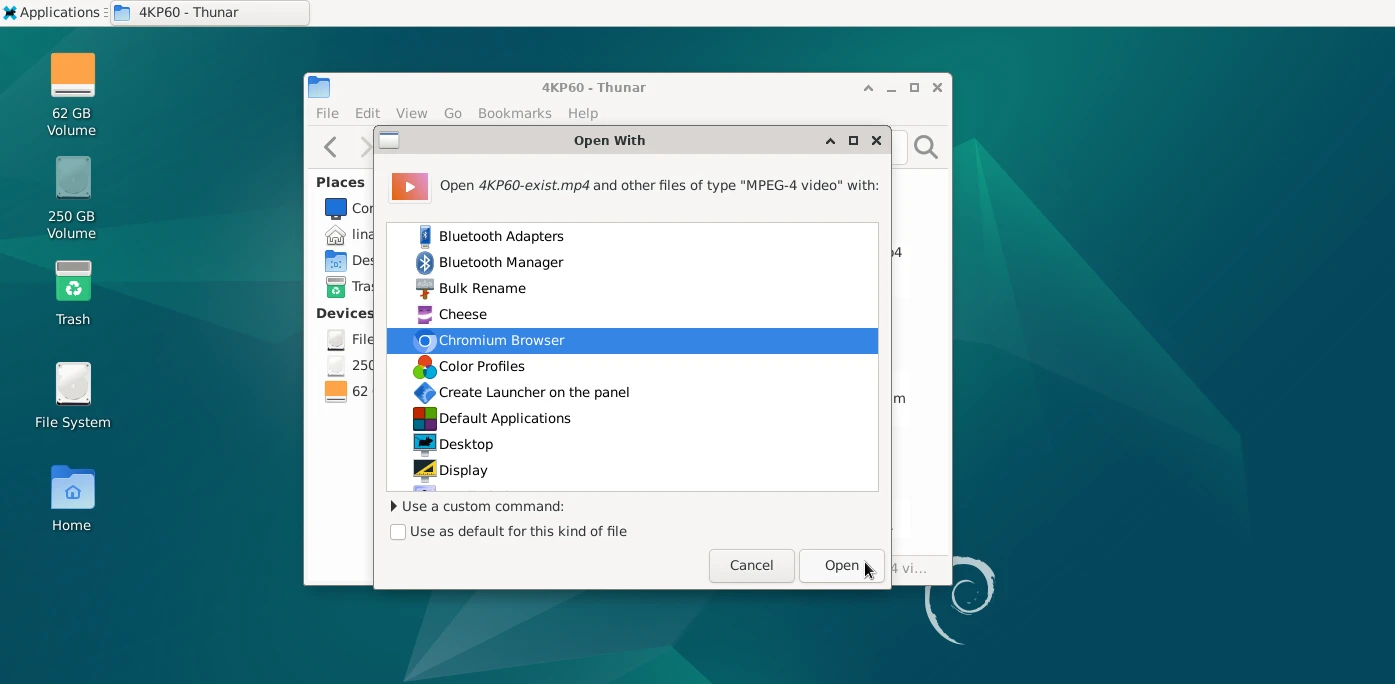
Task: Click the Bluetooth Adapters icon in list
Action: coord(425,237)
